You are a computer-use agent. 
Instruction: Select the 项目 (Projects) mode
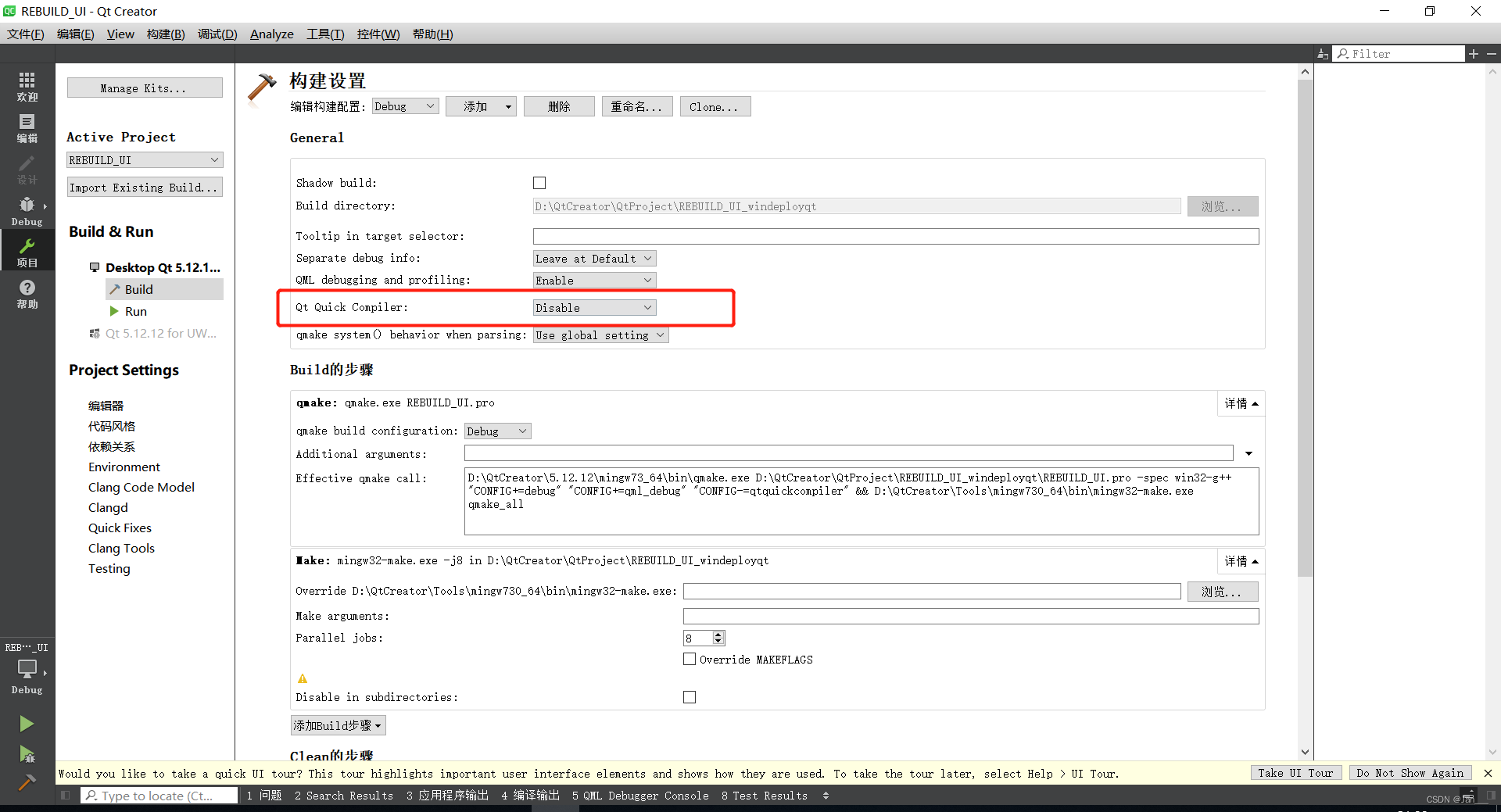[x=27, y=252]
